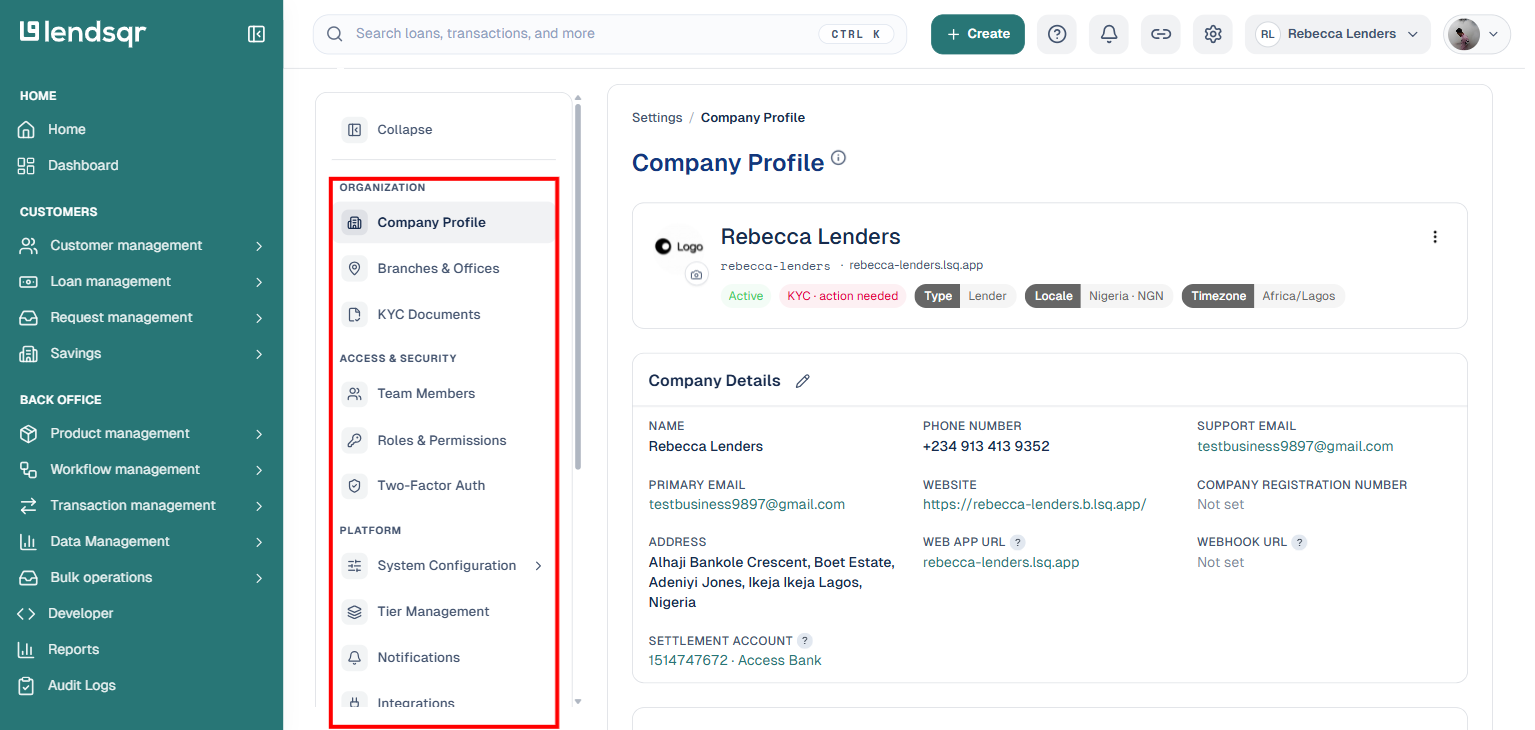
Task: Focus the search loans and transactions field
Action: (x=610, y=34)
